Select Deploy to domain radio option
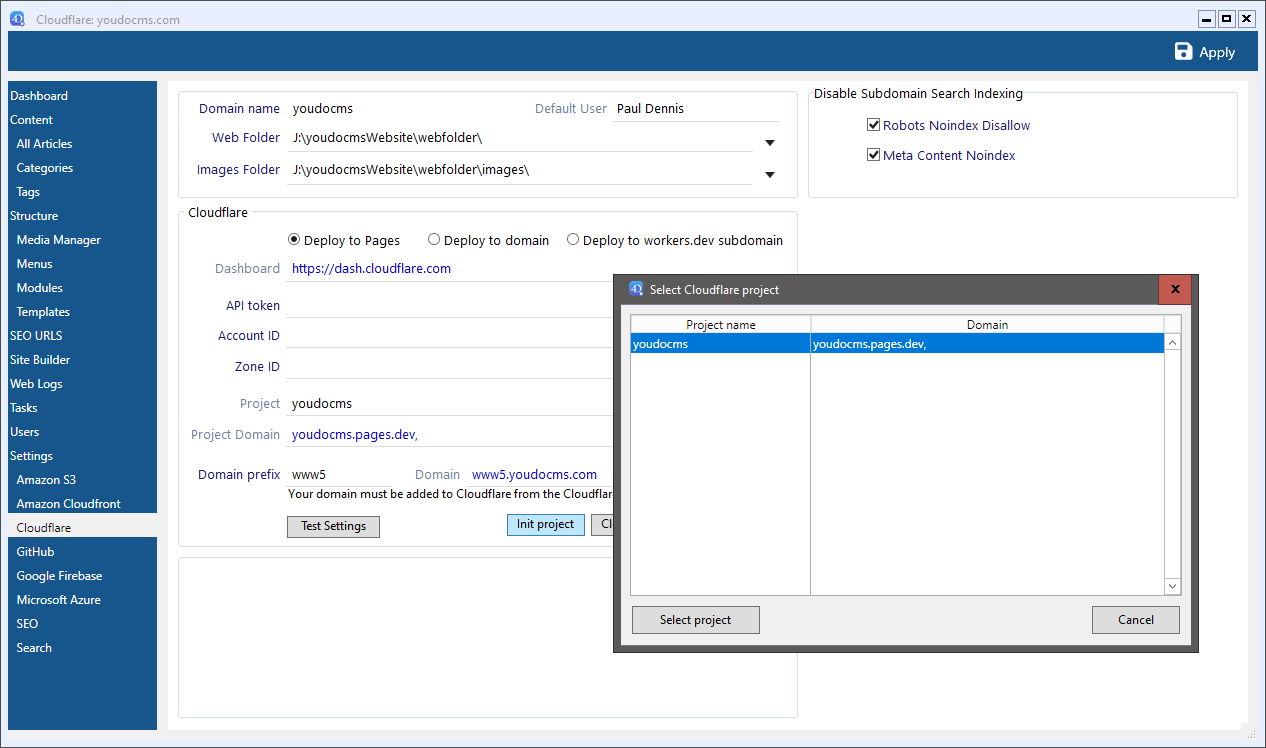 point(434,240)
